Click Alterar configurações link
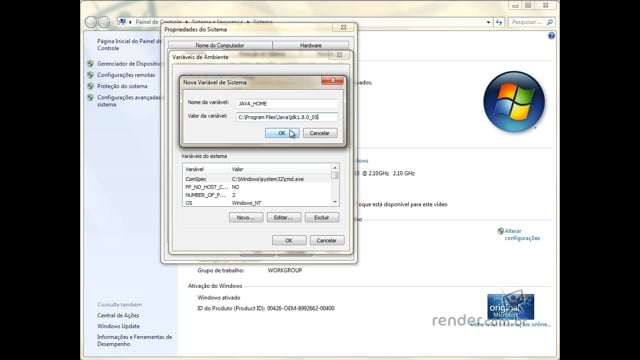This screenshot has height=360, width=640. [522, 234]
